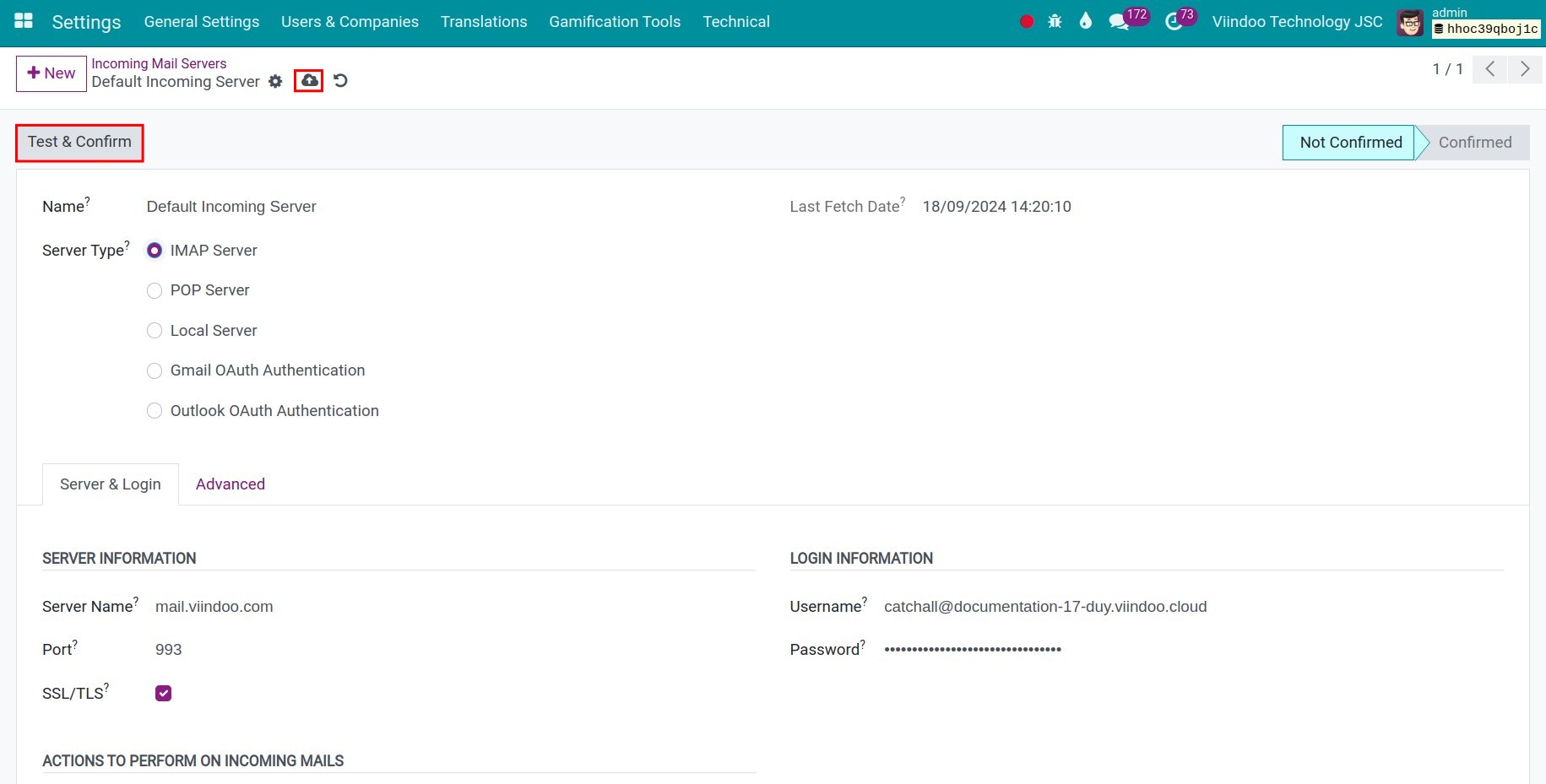Viewport: 1546px width, 784px height.
Task: Toggle the SSL/TLS checkbox
Action: coord(164,693)
